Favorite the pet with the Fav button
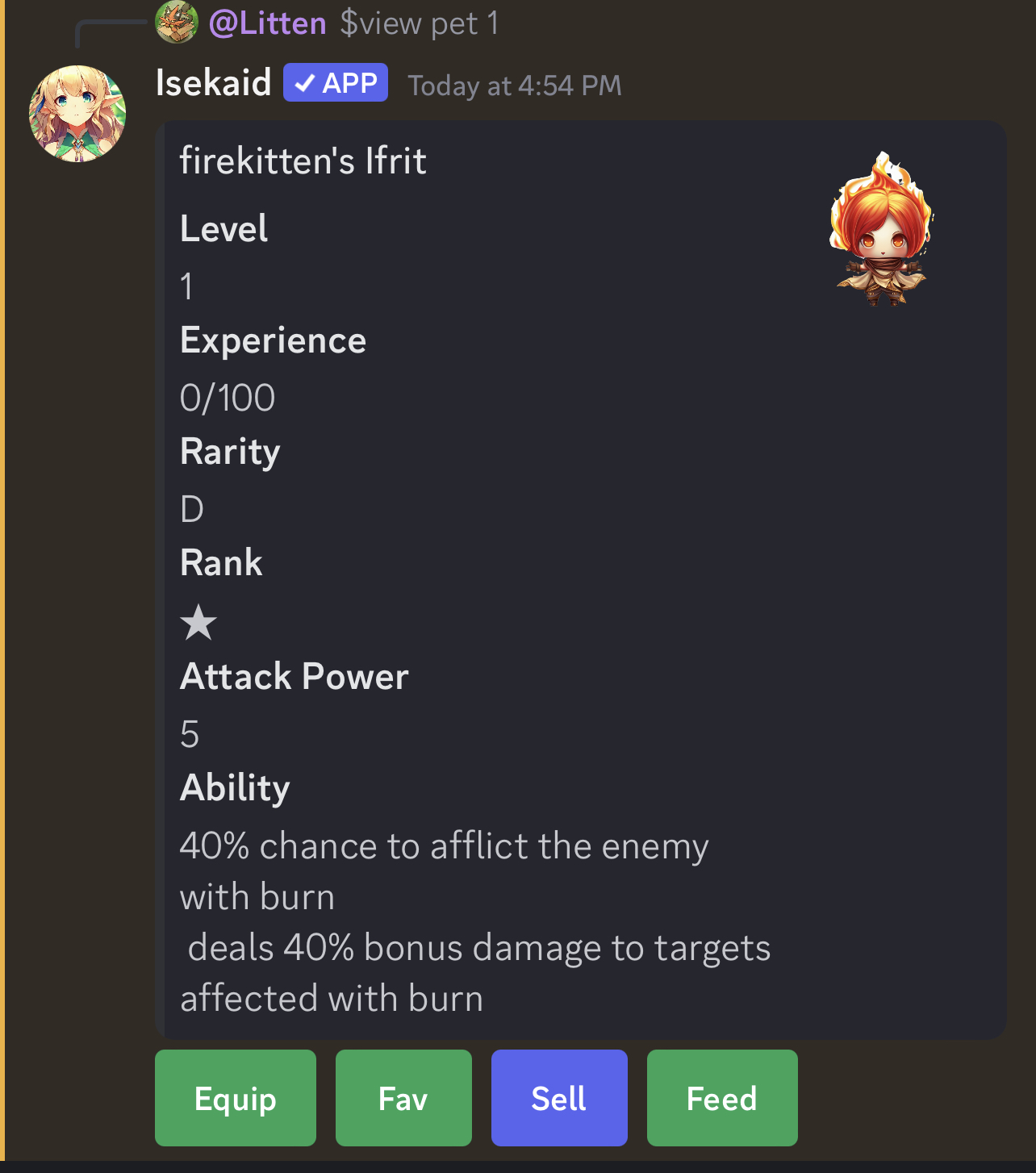The height and width of the screenshot is (1173, 1036). coord(403,1097)
